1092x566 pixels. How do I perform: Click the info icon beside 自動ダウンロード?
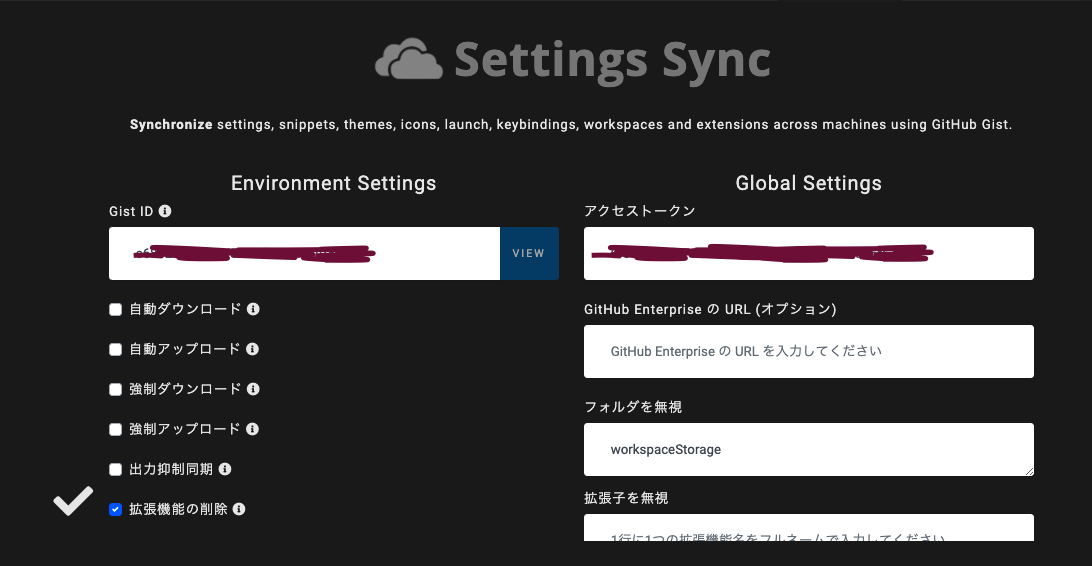(x=254, y=308)
